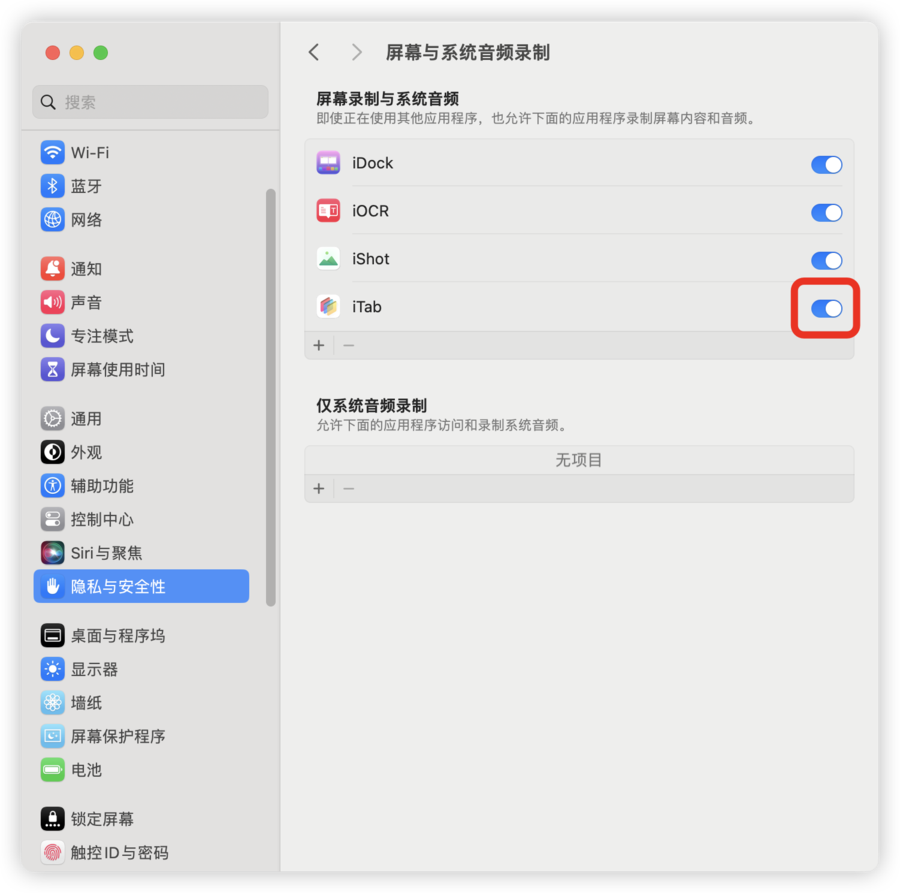Focus the 搜索 search field

point(150,102)
